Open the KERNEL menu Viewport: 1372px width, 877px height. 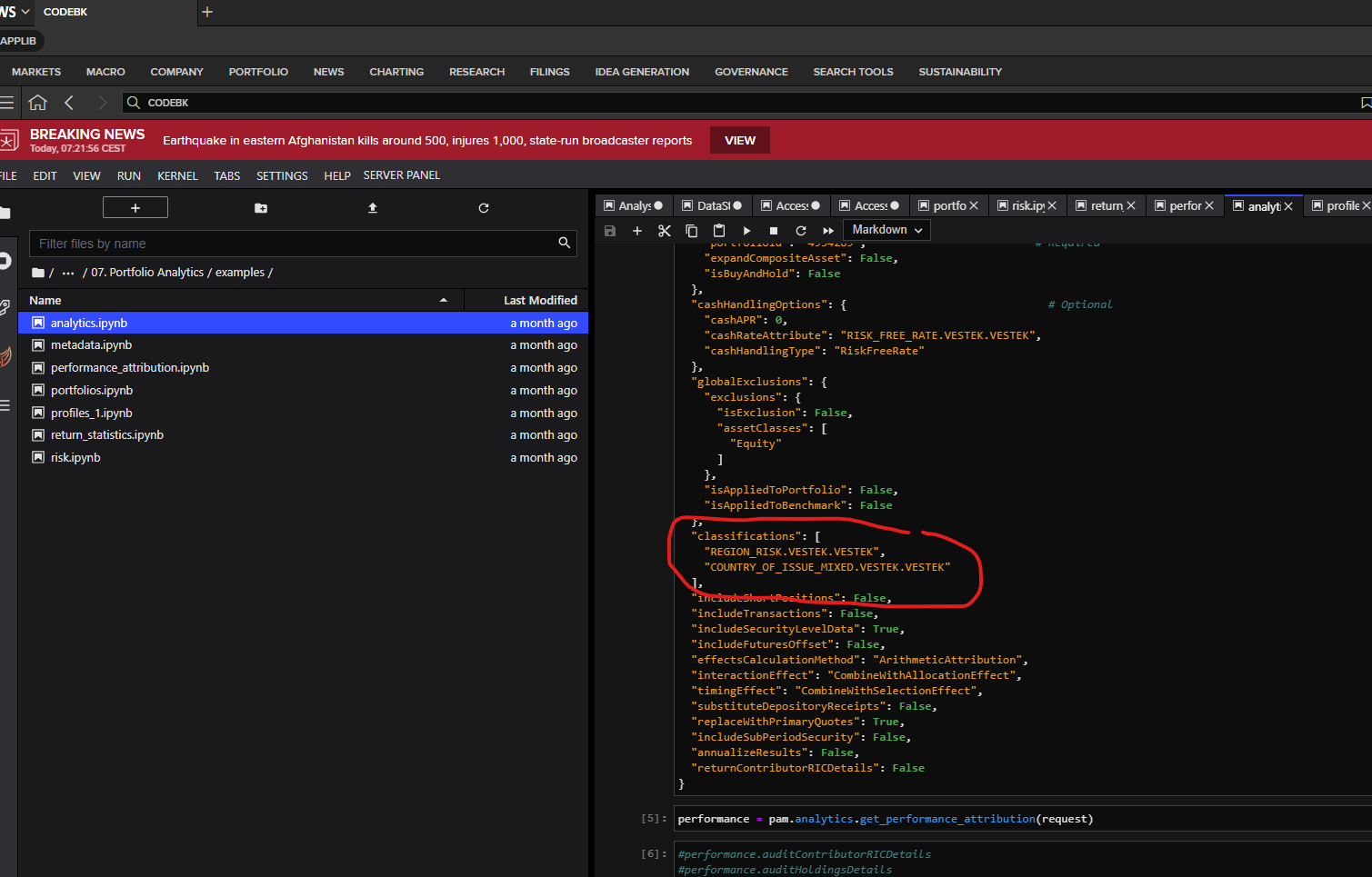(177, 176)
